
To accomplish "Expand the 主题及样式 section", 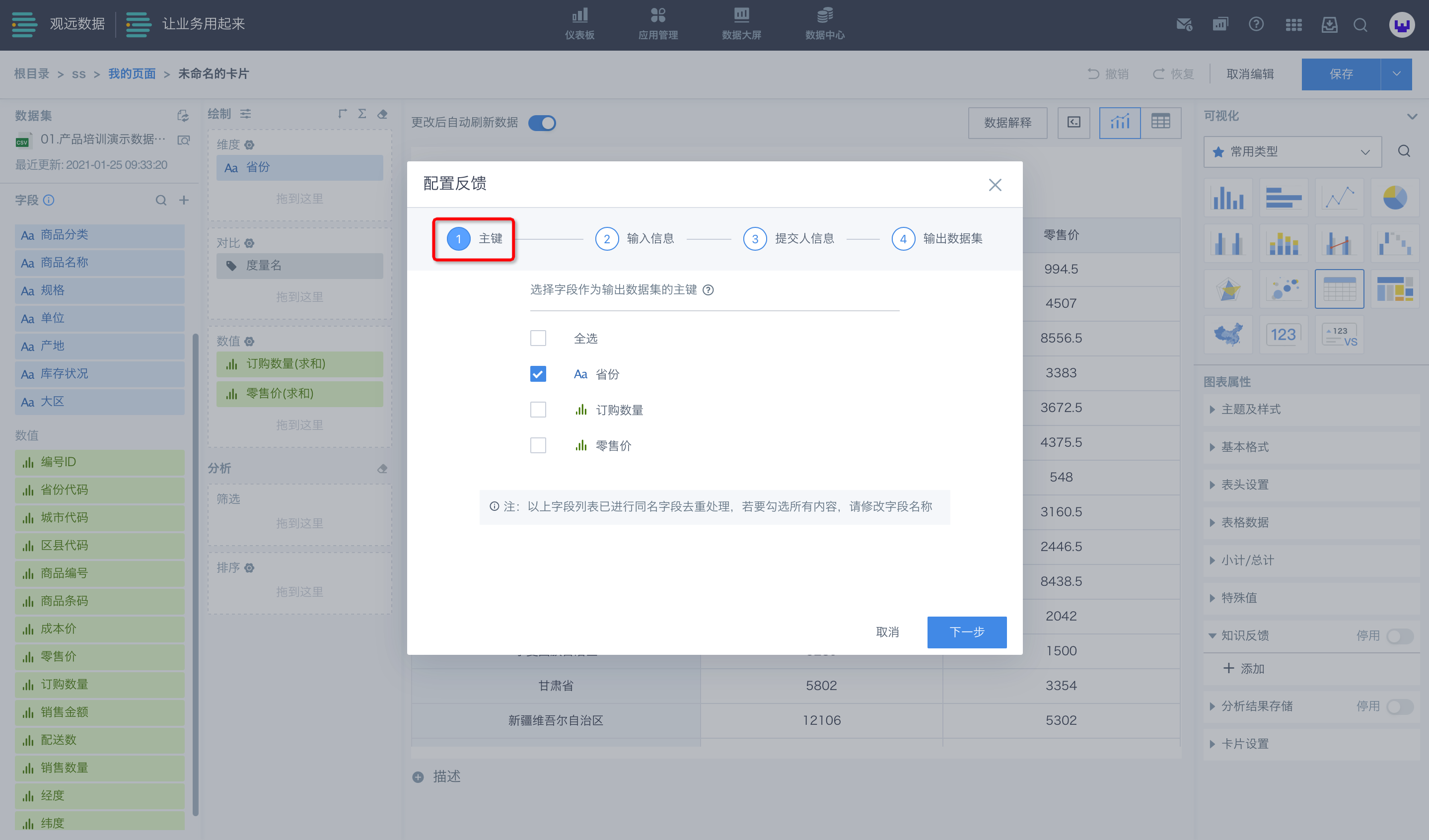I will click(x=1250, y=409).
